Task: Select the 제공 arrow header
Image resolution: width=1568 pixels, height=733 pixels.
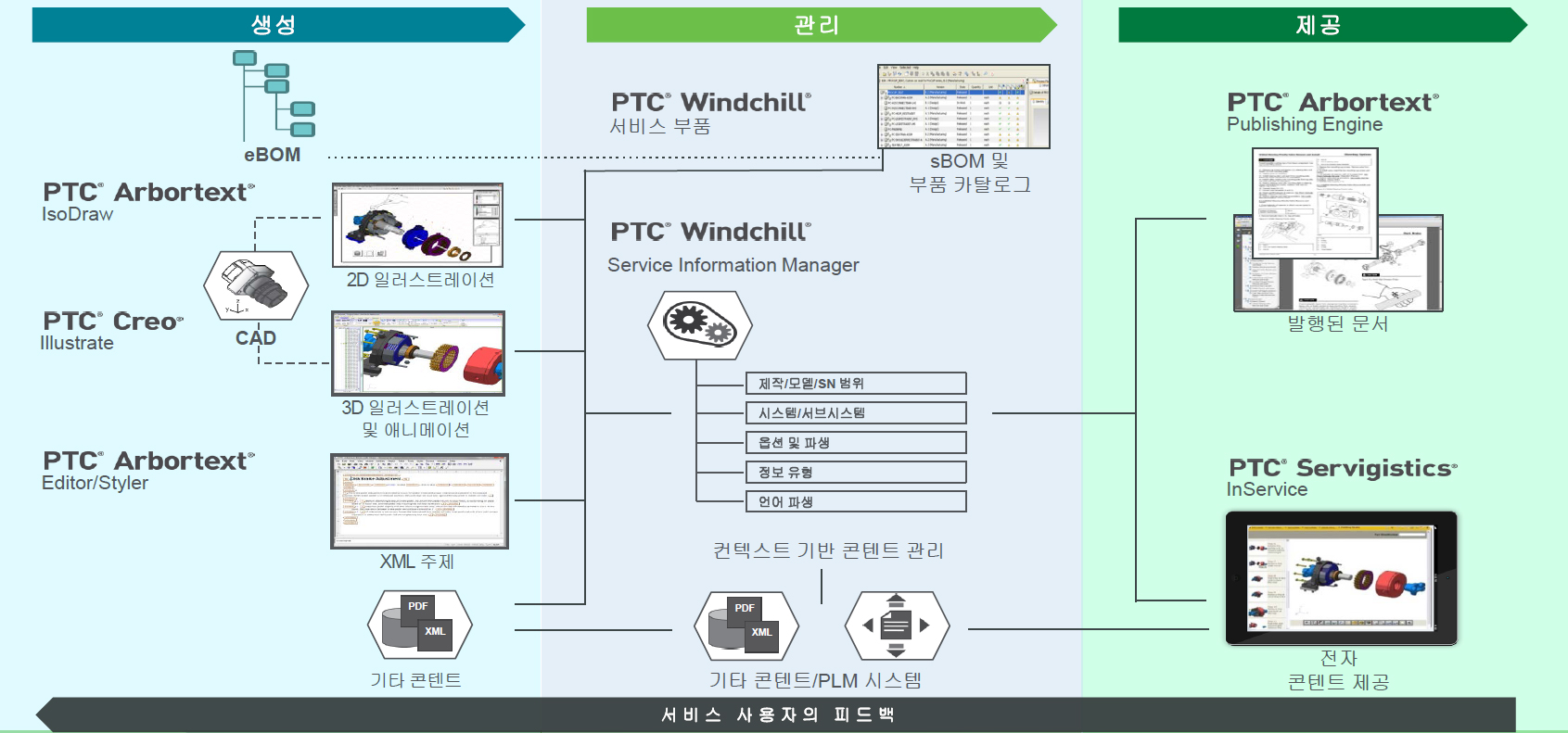Action: point(1319,25)
